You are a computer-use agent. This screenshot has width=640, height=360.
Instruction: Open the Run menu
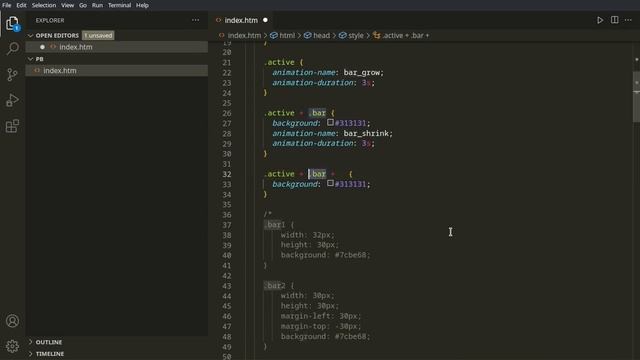click(x=97, y=5)
